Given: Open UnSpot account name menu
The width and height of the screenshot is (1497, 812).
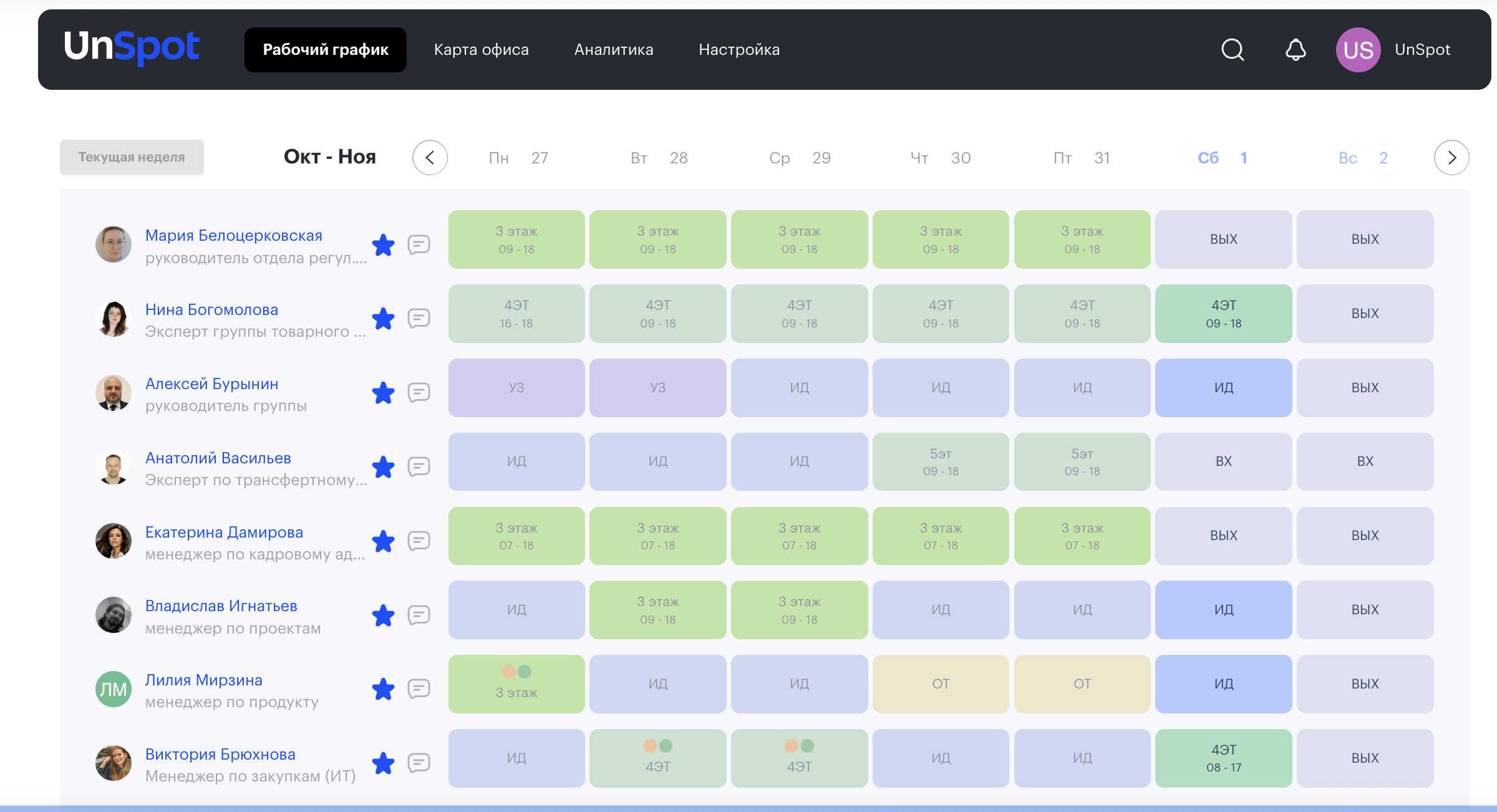Looking at the screenshot, I should coord(1422,50).
